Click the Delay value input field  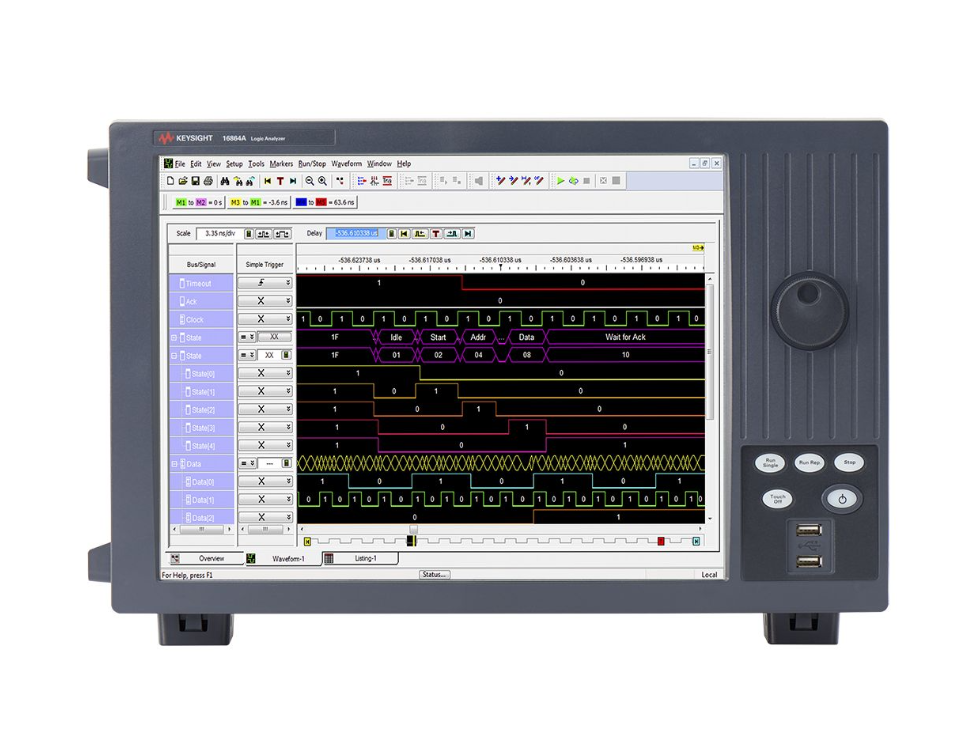[354, 233]
